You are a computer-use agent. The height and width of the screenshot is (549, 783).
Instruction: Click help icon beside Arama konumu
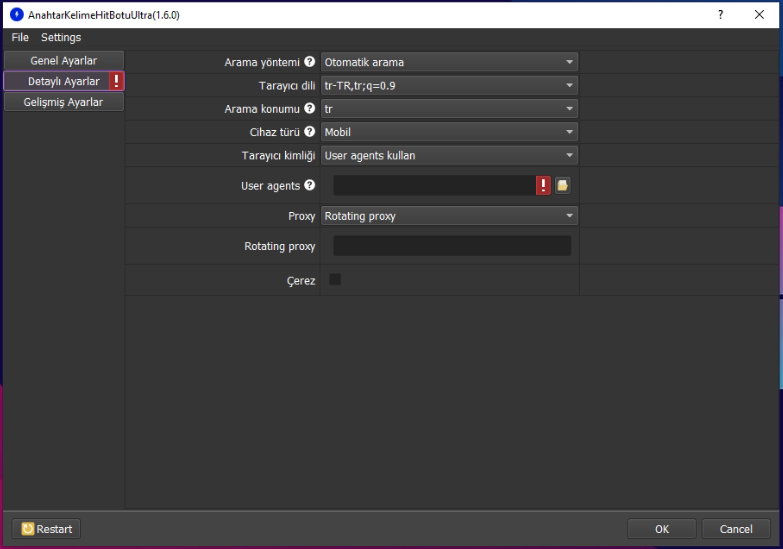click(310, 108)
